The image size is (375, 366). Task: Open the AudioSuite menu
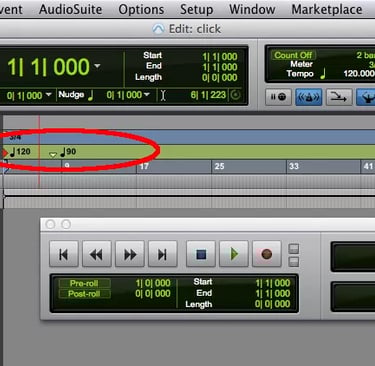(x=70, y=9)
